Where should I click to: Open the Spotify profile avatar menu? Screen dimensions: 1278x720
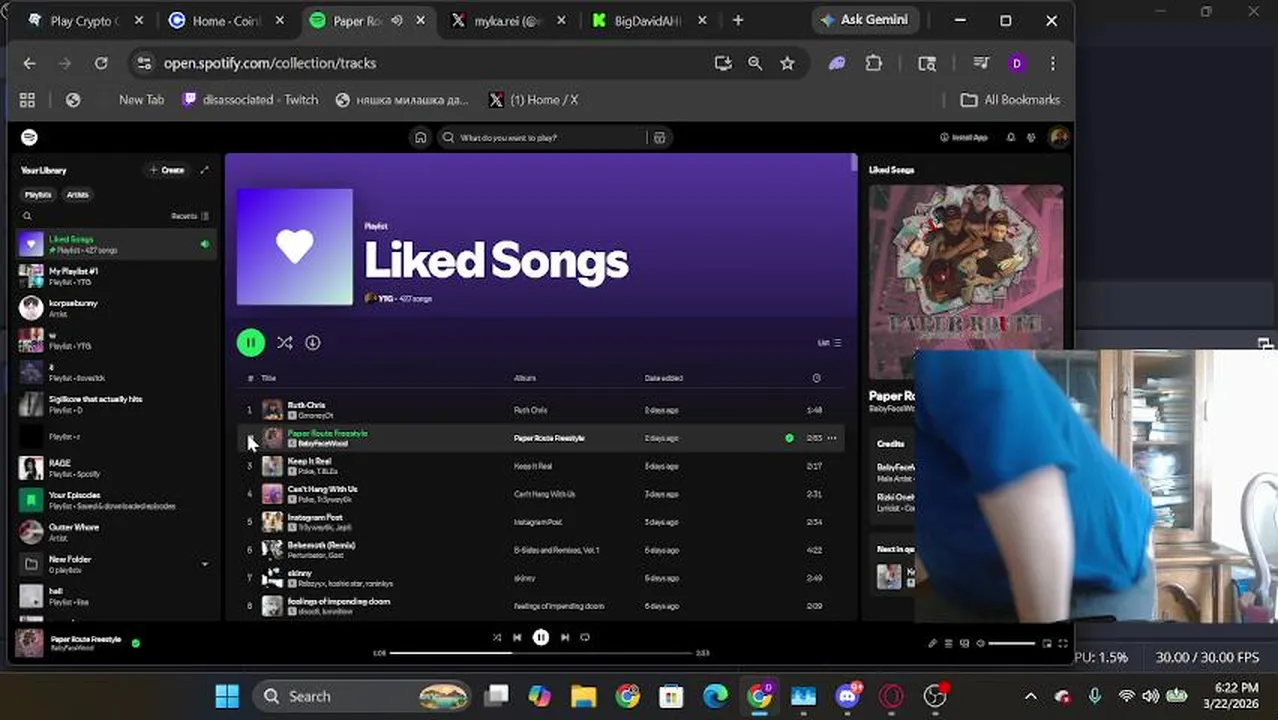[1058, 137]
